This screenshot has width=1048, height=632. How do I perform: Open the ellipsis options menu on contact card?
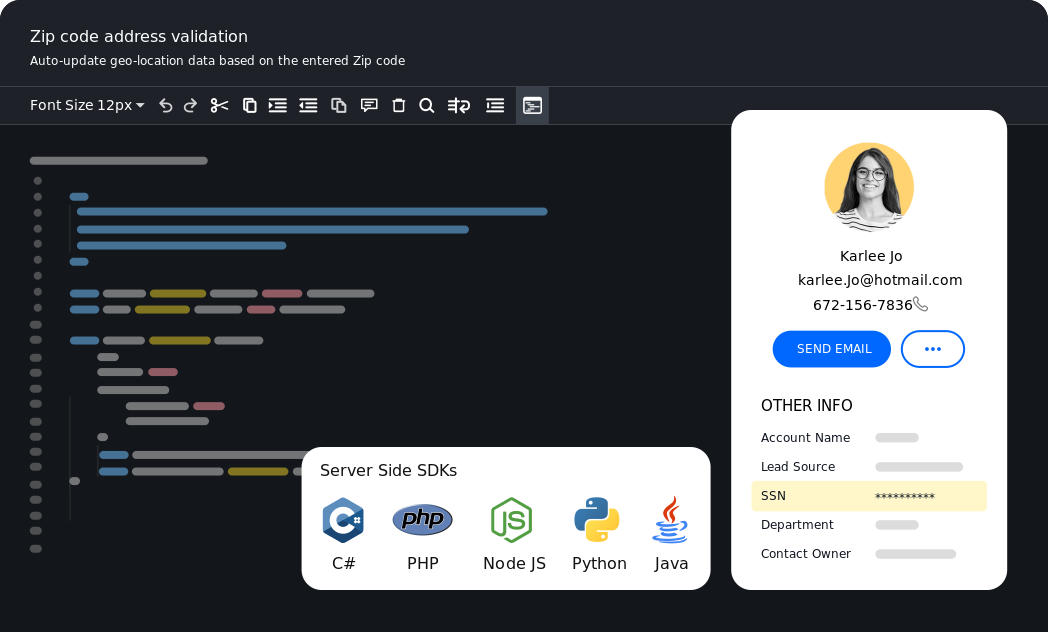point(932,349)
